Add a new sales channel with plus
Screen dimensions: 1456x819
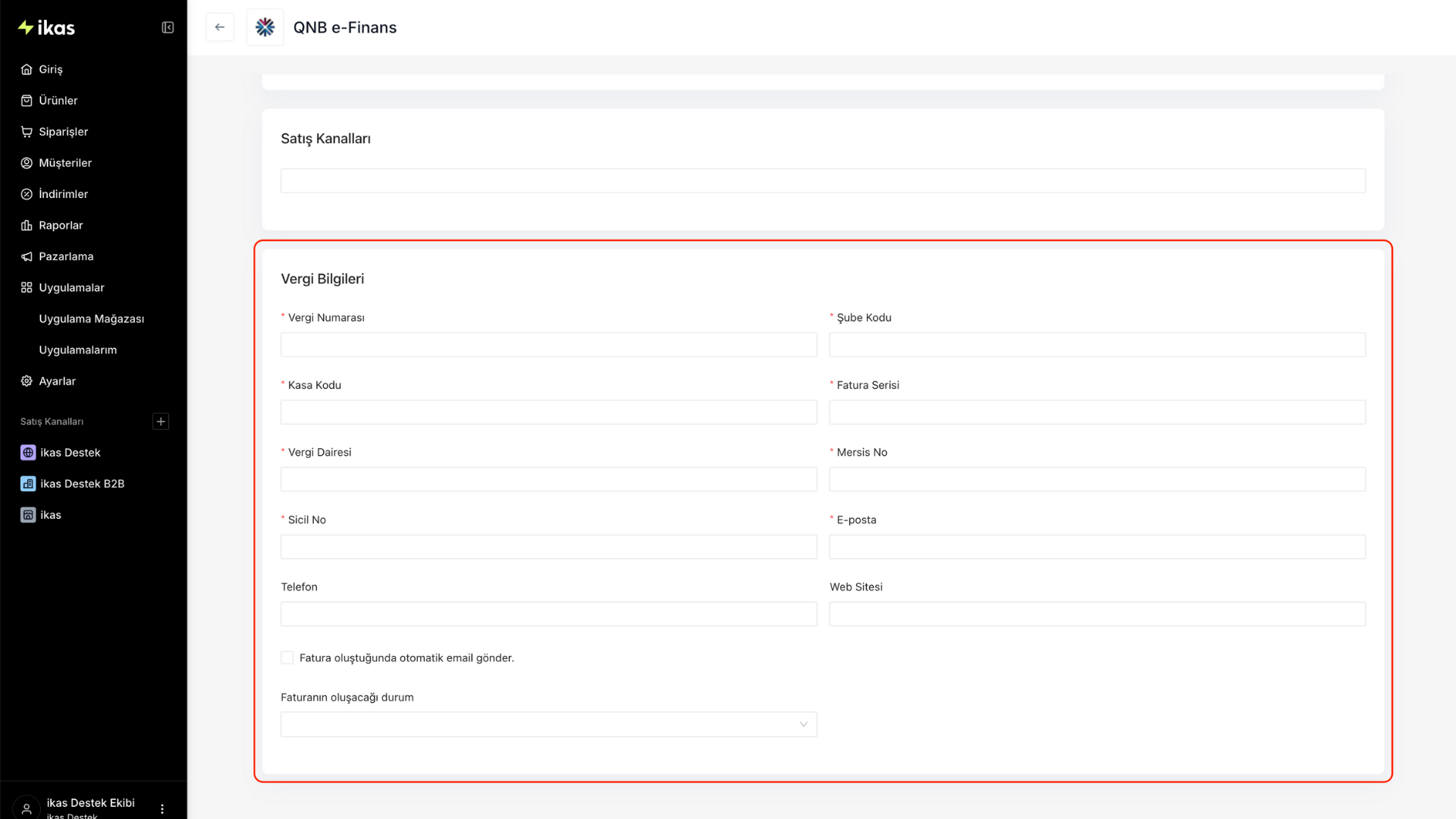161,422
